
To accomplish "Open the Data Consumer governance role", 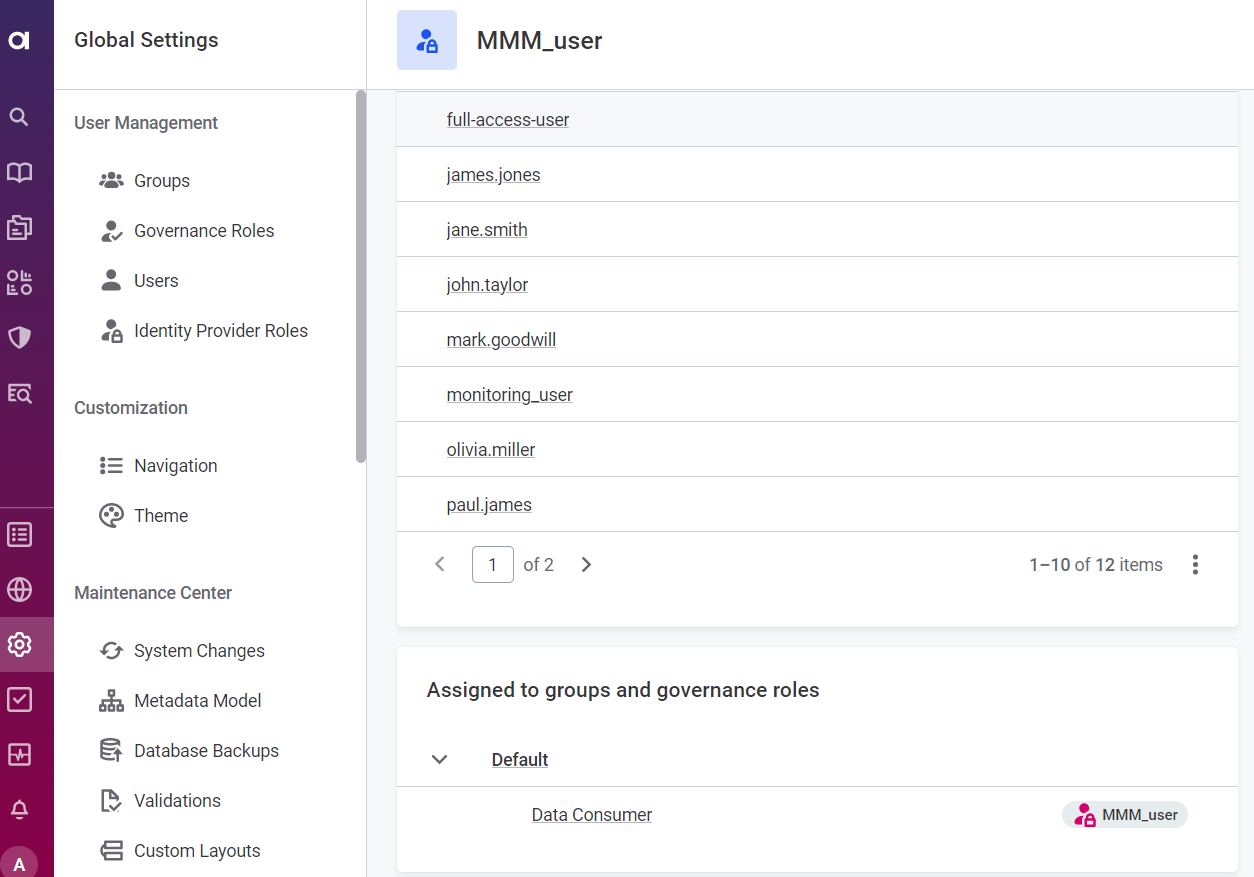I will (591, 814).
